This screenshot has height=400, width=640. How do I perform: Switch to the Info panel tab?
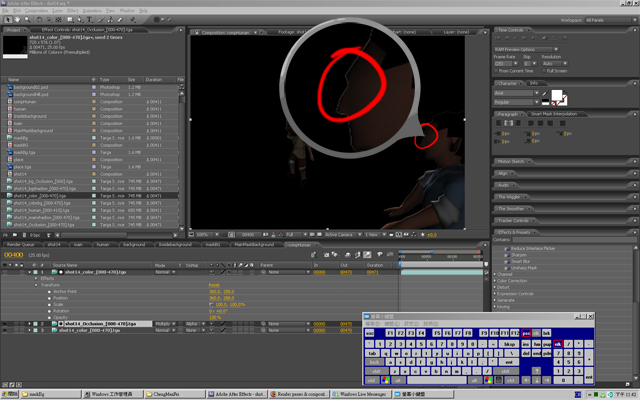click(x=533, y=83)
